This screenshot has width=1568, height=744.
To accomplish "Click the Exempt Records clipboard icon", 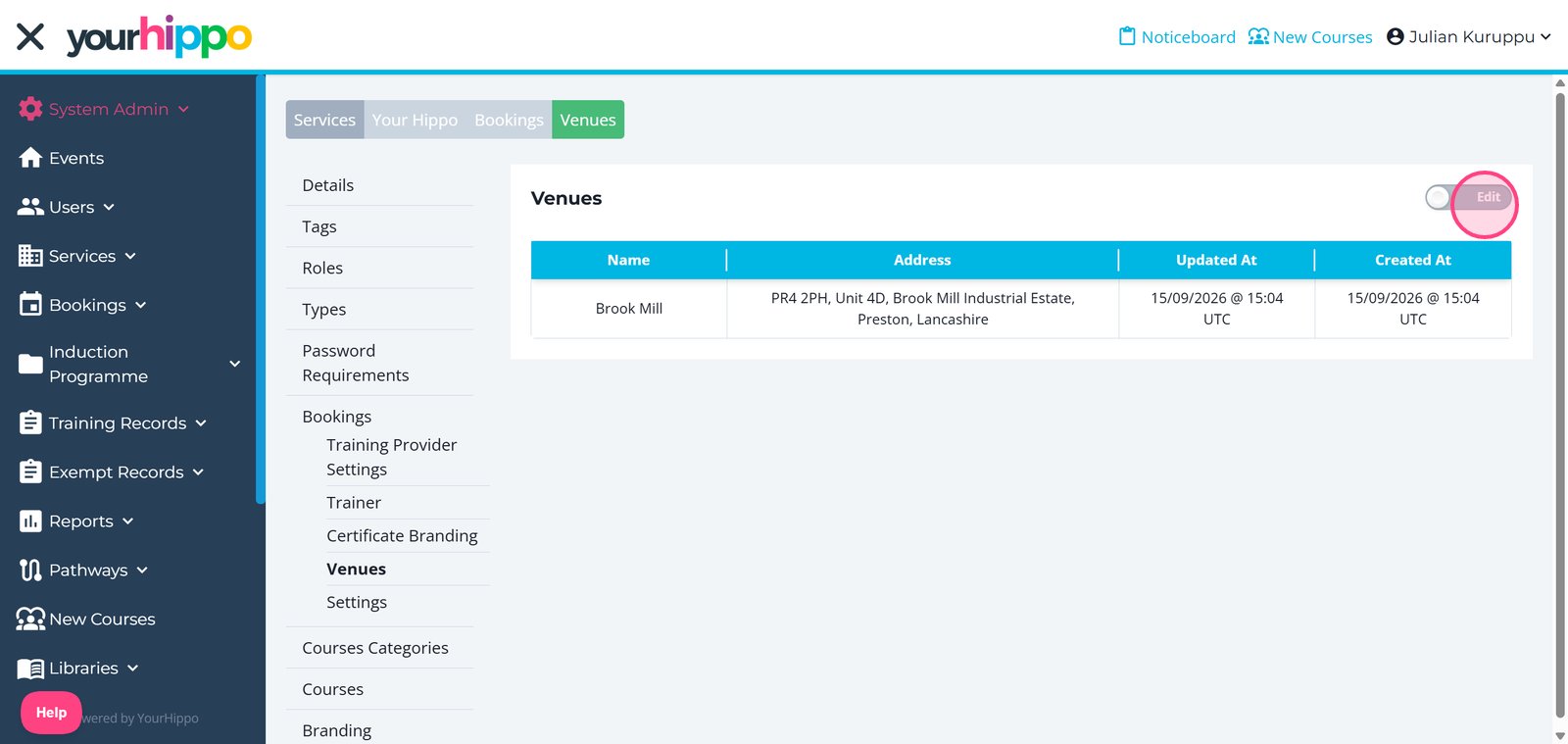I will point(30,471).
